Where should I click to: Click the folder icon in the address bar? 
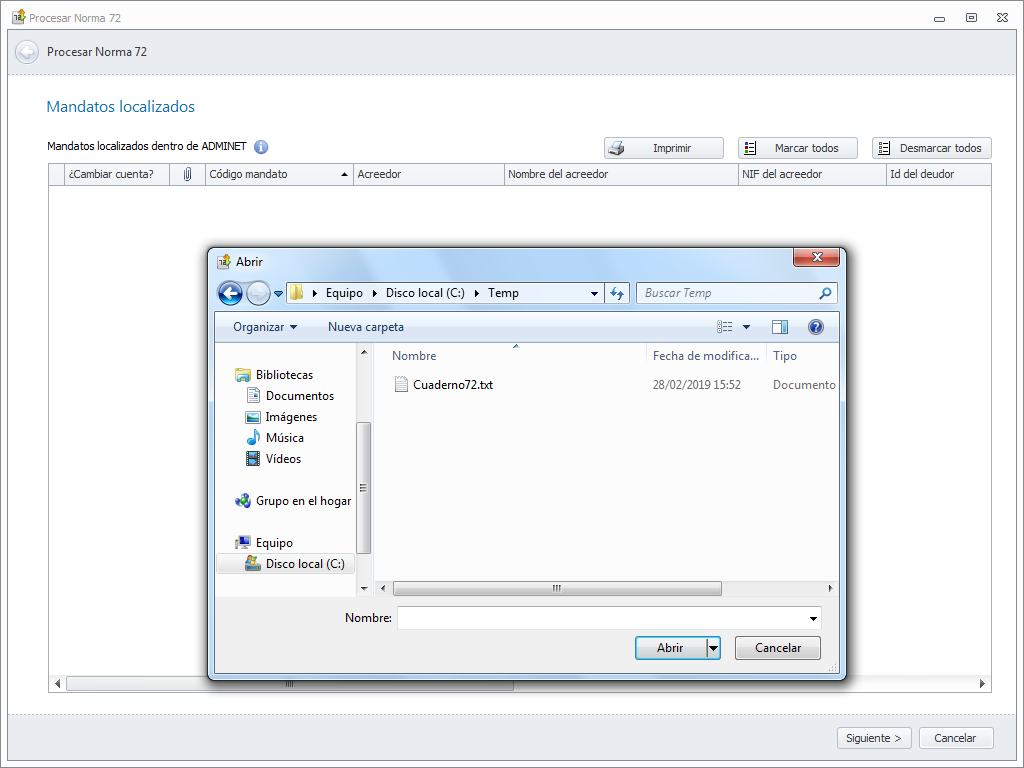point(296,293)
